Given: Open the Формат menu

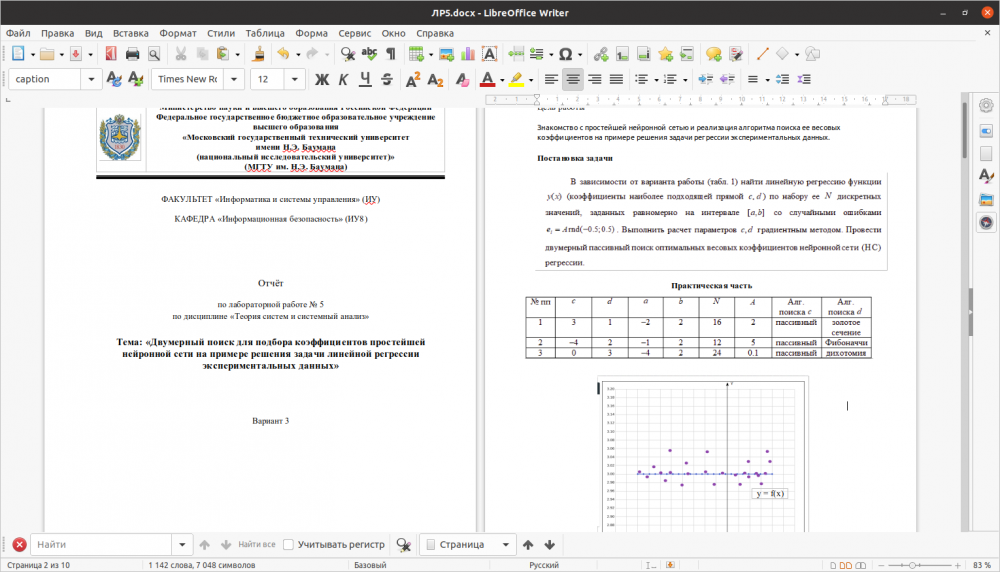Looking at the screenshot, I should pyautogui.click(x=178, y=33).
